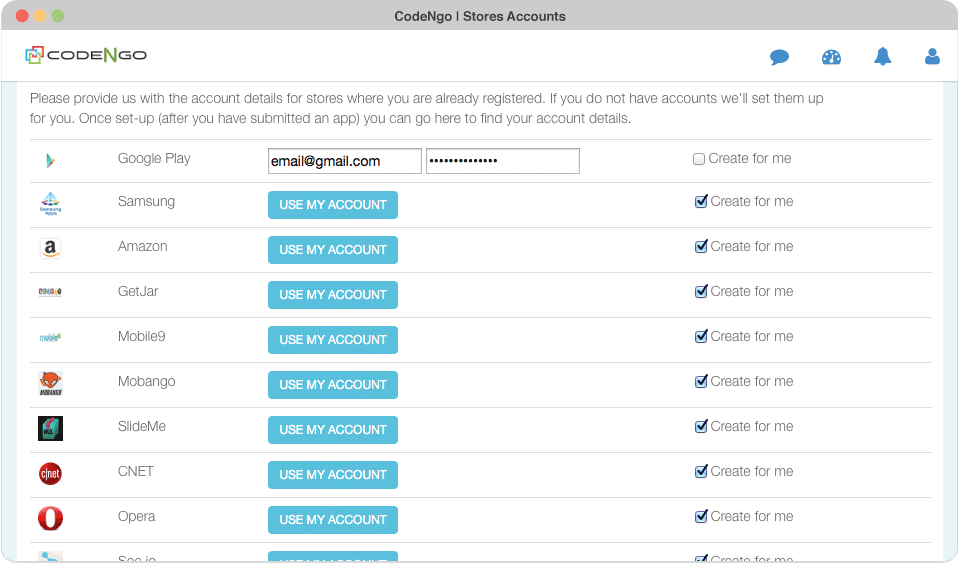Open the user profile icon
The width and height of the screenshot is (960, 563).
pos(932,56)
